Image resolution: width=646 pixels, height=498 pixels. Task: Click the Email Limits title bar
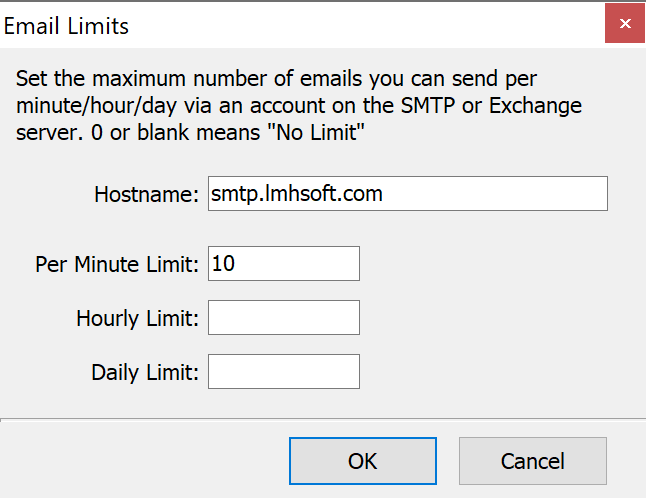302,26
